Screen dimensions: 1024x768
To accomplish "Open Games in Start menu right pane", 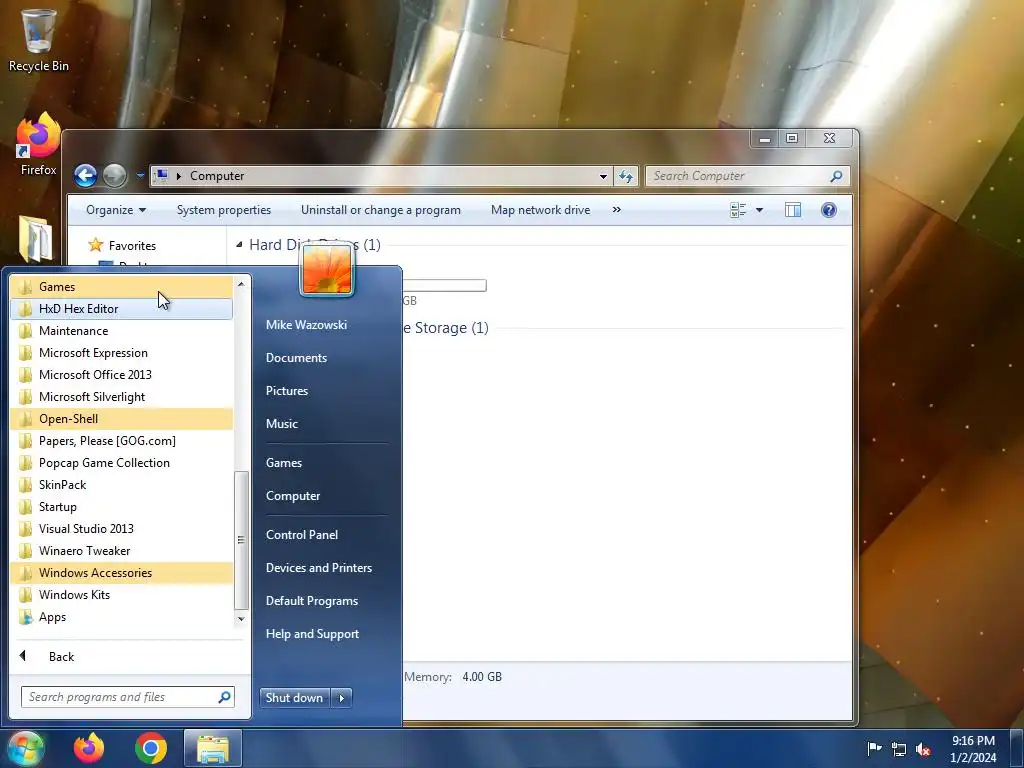I will [283, 463].
